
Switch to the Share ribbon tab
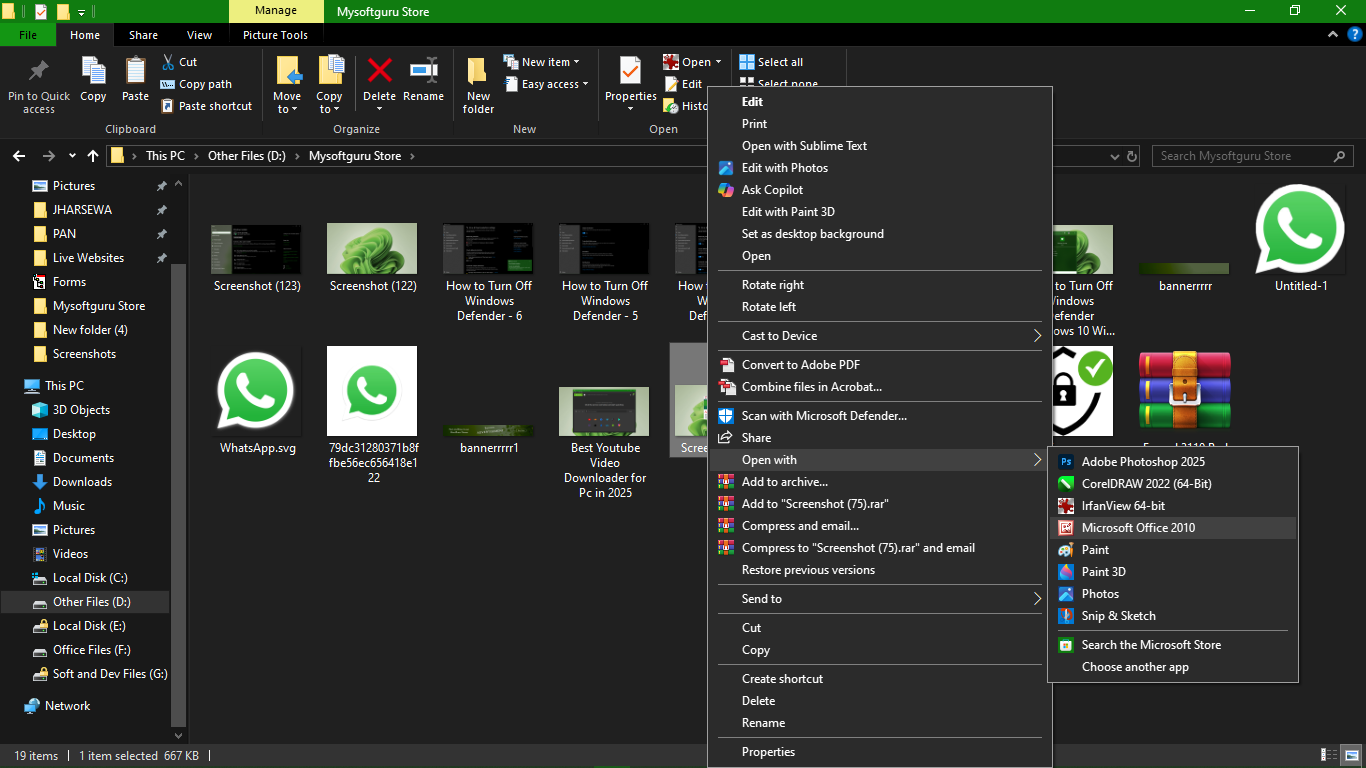click(x=143, y=35)
